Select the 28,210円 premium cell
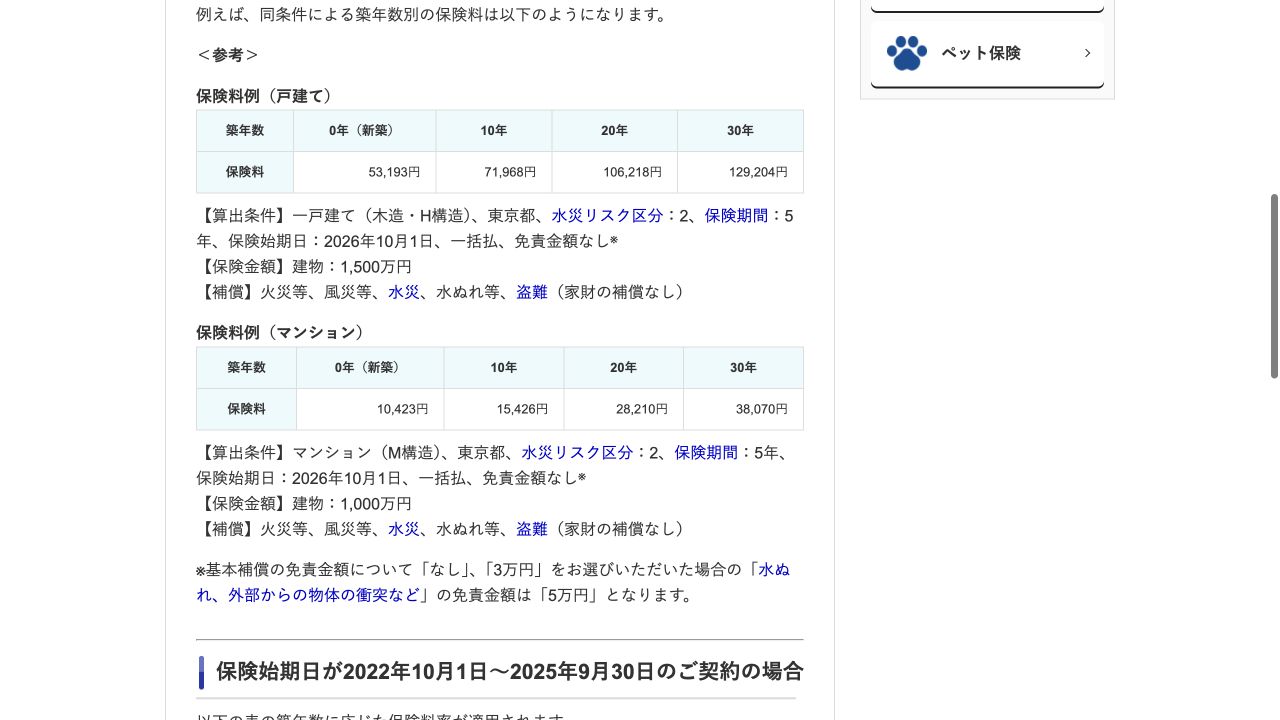Viewport: 1280px width, 720px height. (x=624, y=409)
